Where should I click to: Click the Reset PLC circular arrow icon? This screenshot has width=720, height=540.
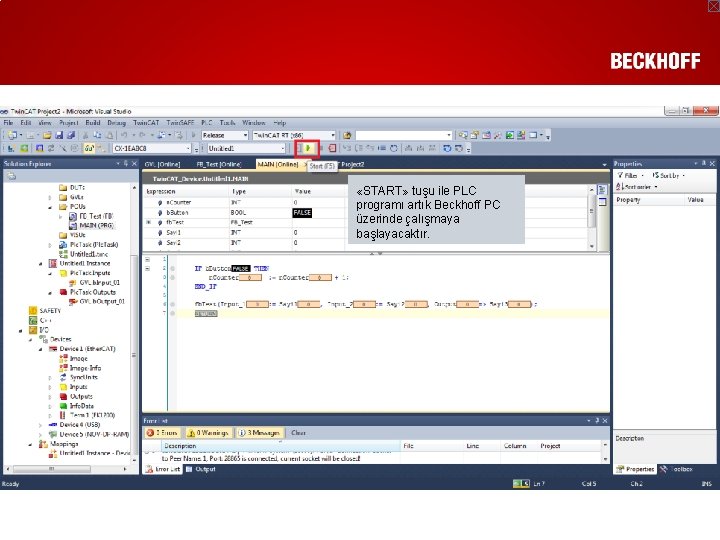tap(394, 148)
